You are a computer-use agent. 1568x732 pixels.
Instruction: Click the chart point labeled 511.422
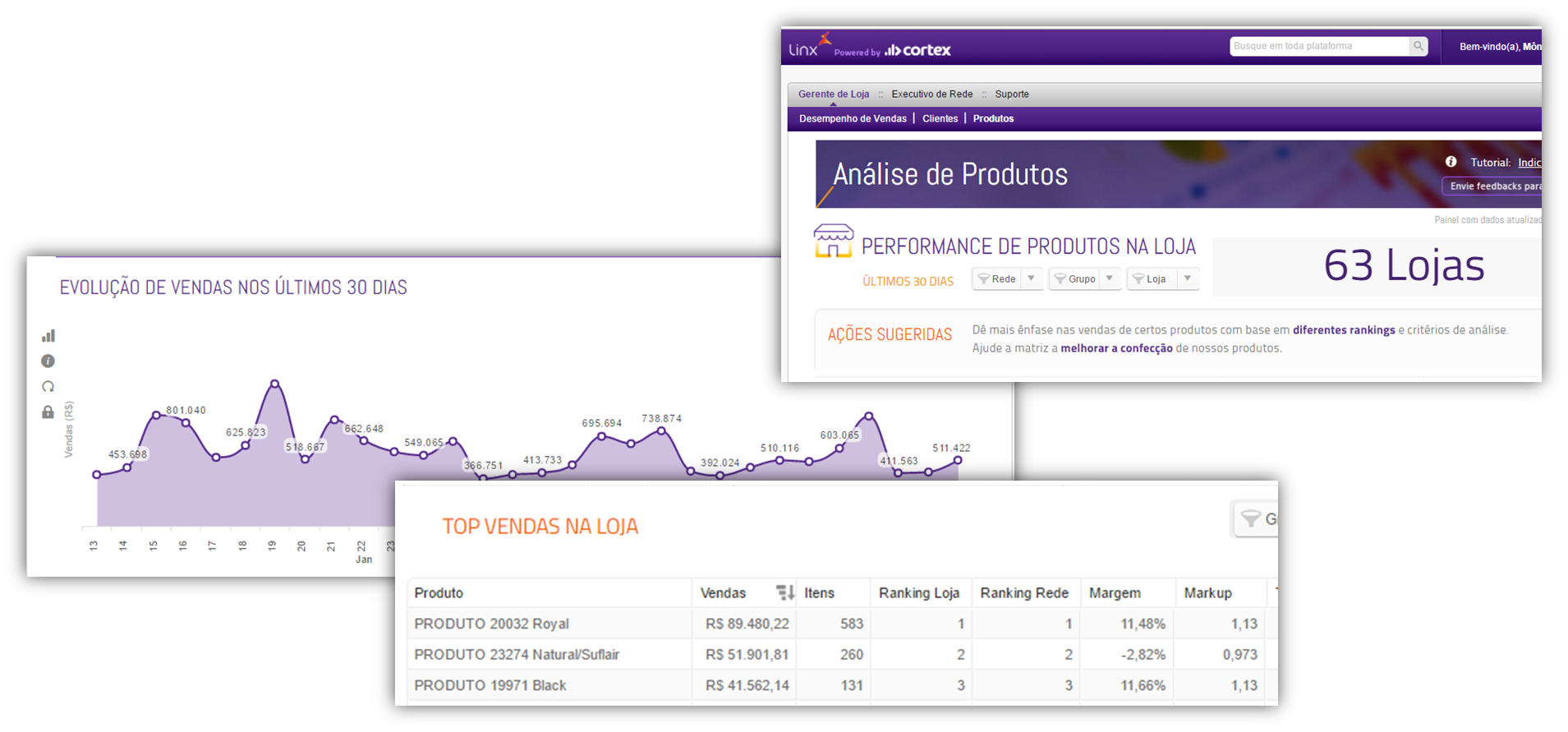(x=958, y=460)
